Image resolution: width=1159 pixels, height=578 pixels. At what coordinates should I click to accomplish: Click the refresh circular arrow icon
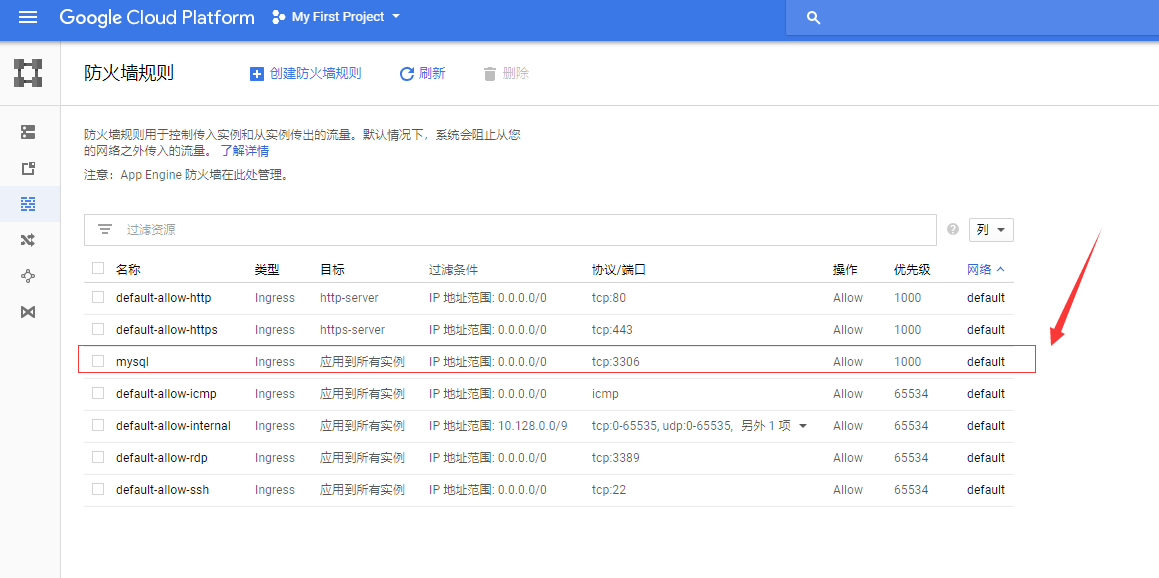coord(407,74)
